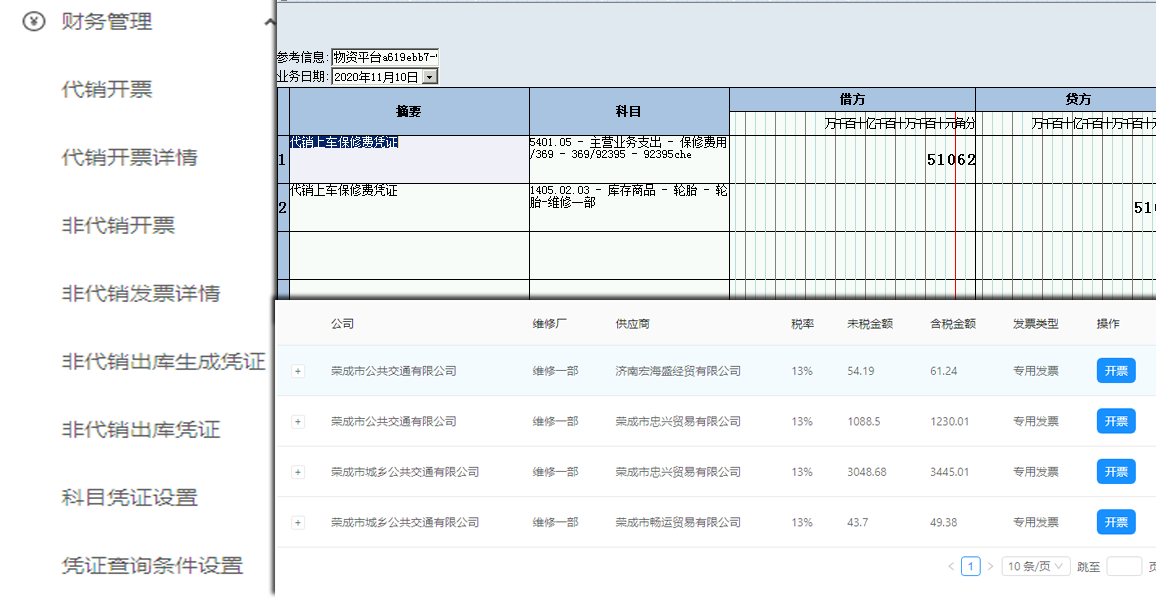Image resolution: width=1156 pixels, height=598 pixels.
Task: Collapse the 财务管理 menu with the chevron
Action: pos(268,22)
